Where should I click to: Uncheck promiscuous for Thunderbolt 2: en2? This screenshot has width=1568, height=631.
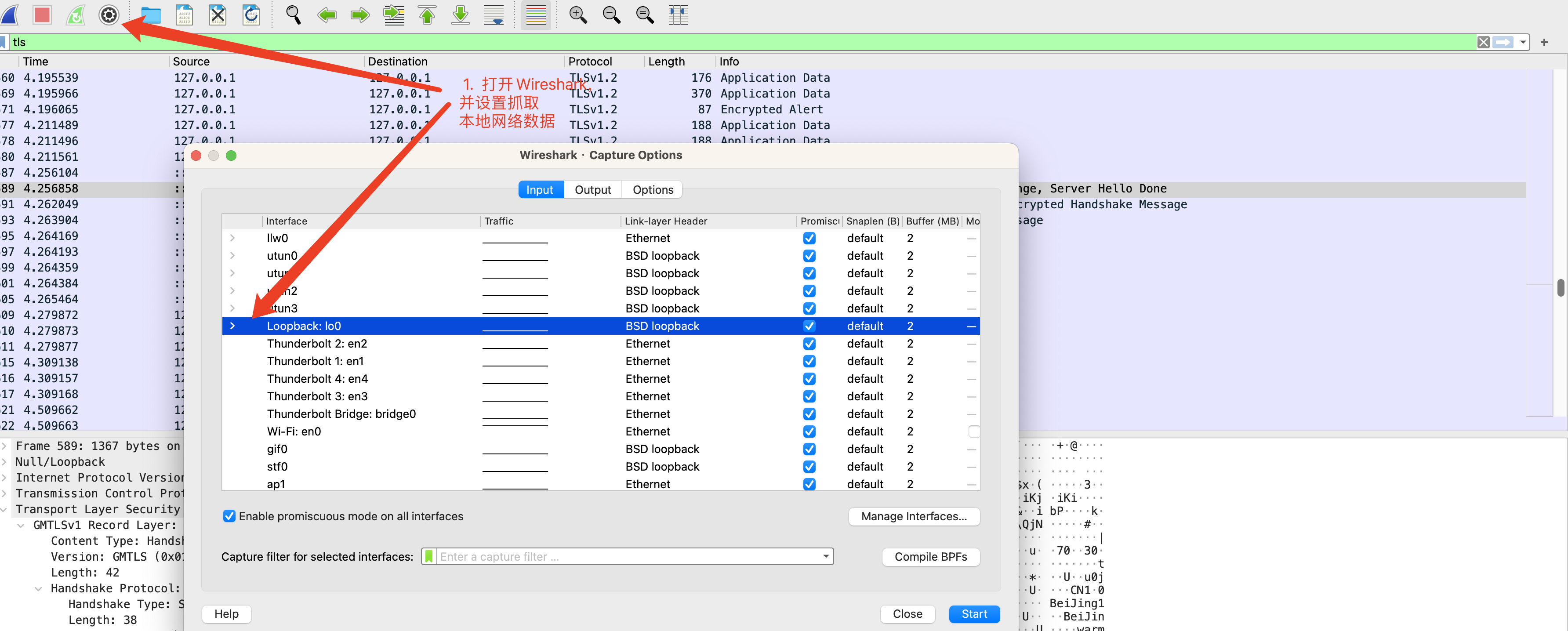coord(809,344)
